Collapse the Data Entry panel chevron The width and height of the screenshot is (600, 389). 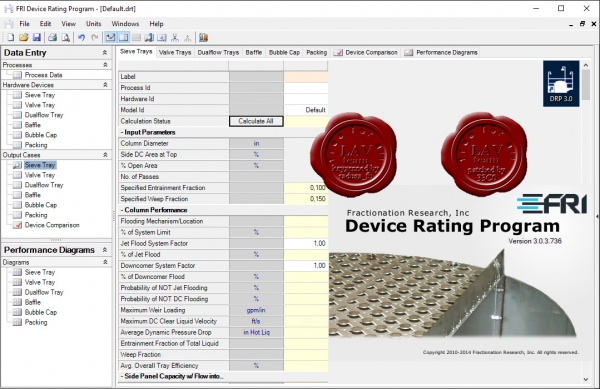[x=105, y=52]
